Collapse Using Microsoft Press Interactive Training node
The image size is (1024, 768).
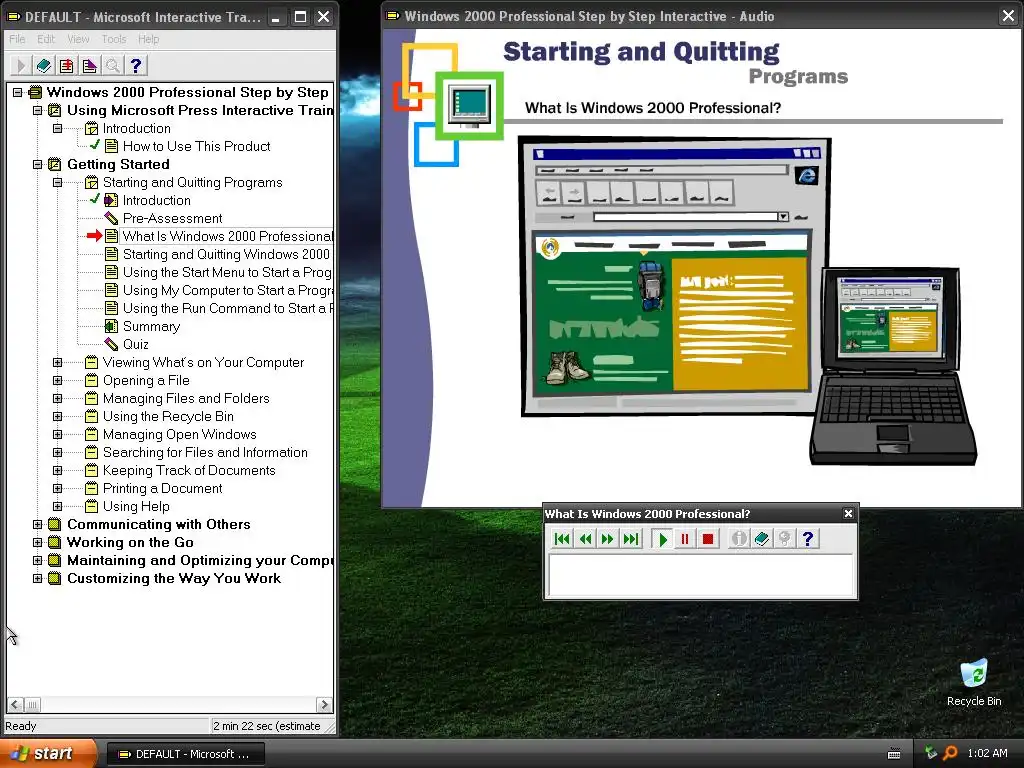coord(37,110)
